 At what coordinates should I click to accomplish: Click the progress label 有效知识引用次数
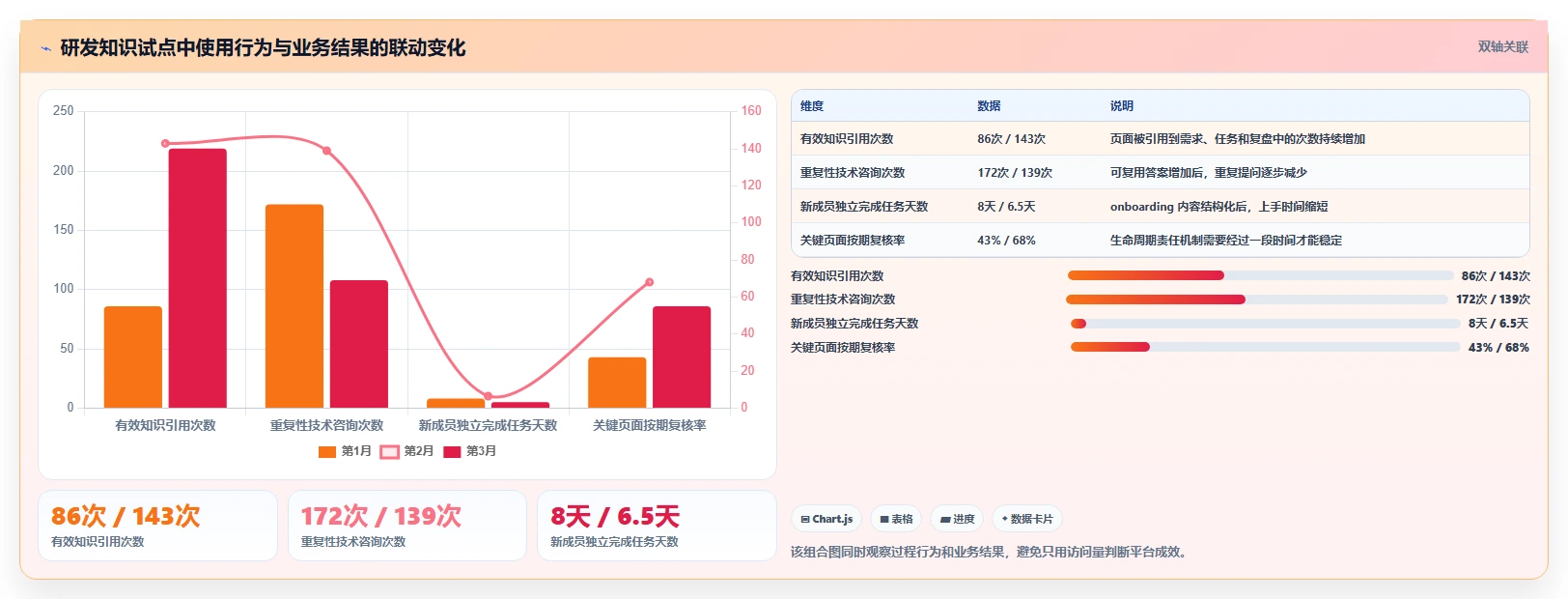tap(837, 276)
